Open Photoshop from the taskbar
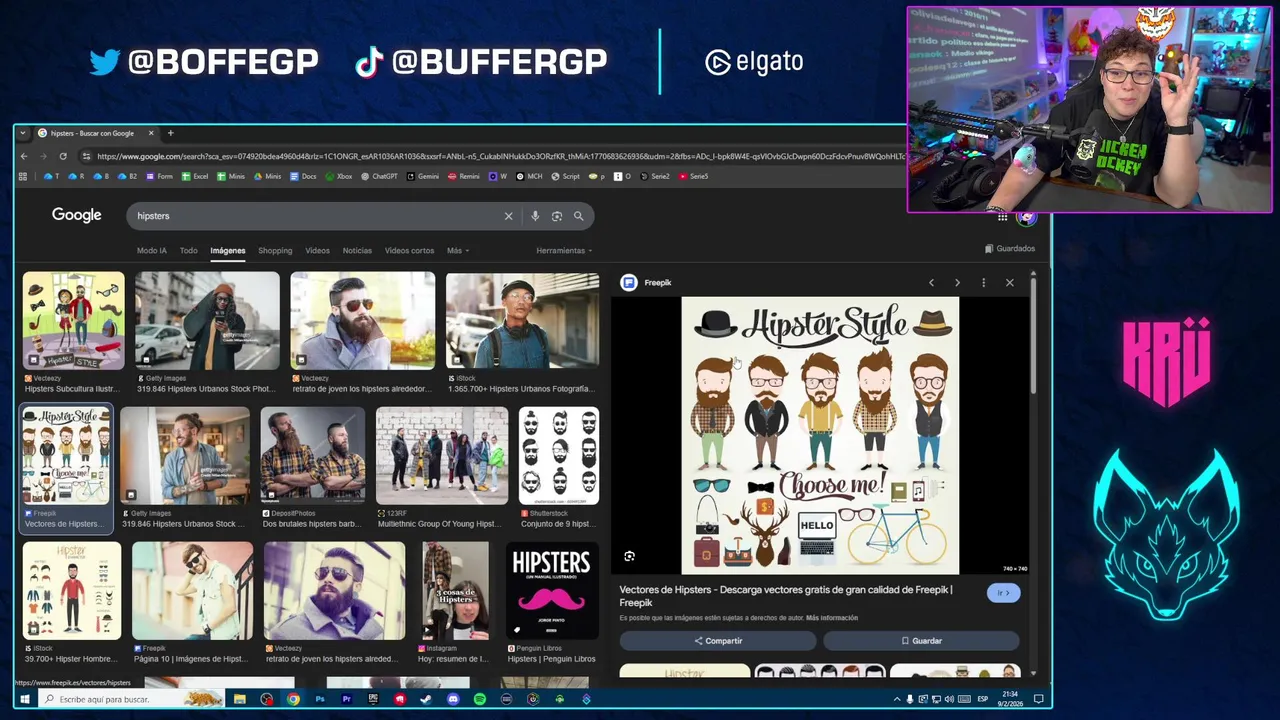The height and width of the screenshot is (720, 1280). coord(320,699)
